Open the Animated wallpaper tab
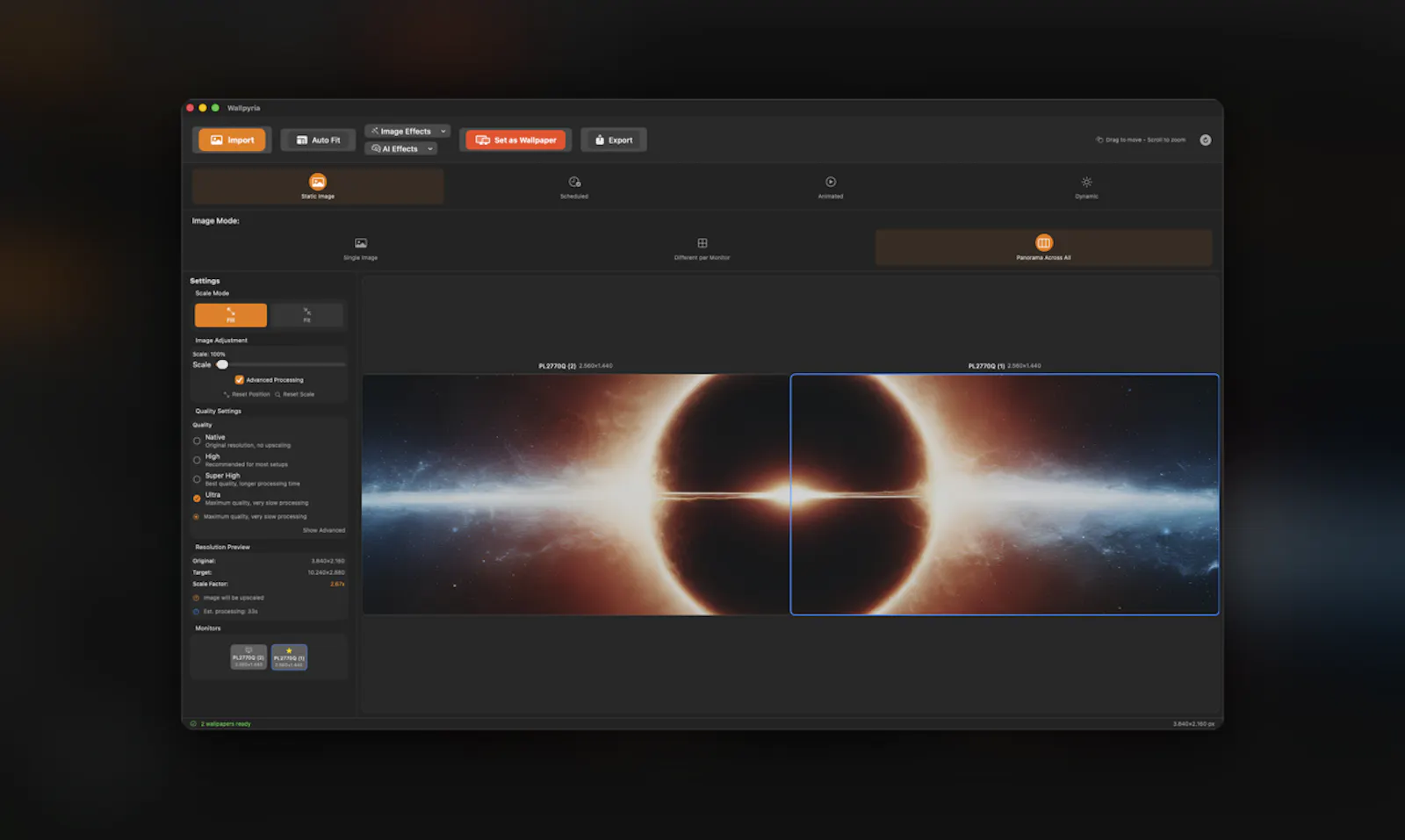The image size is (1405, 840). [x=831, y=186]
